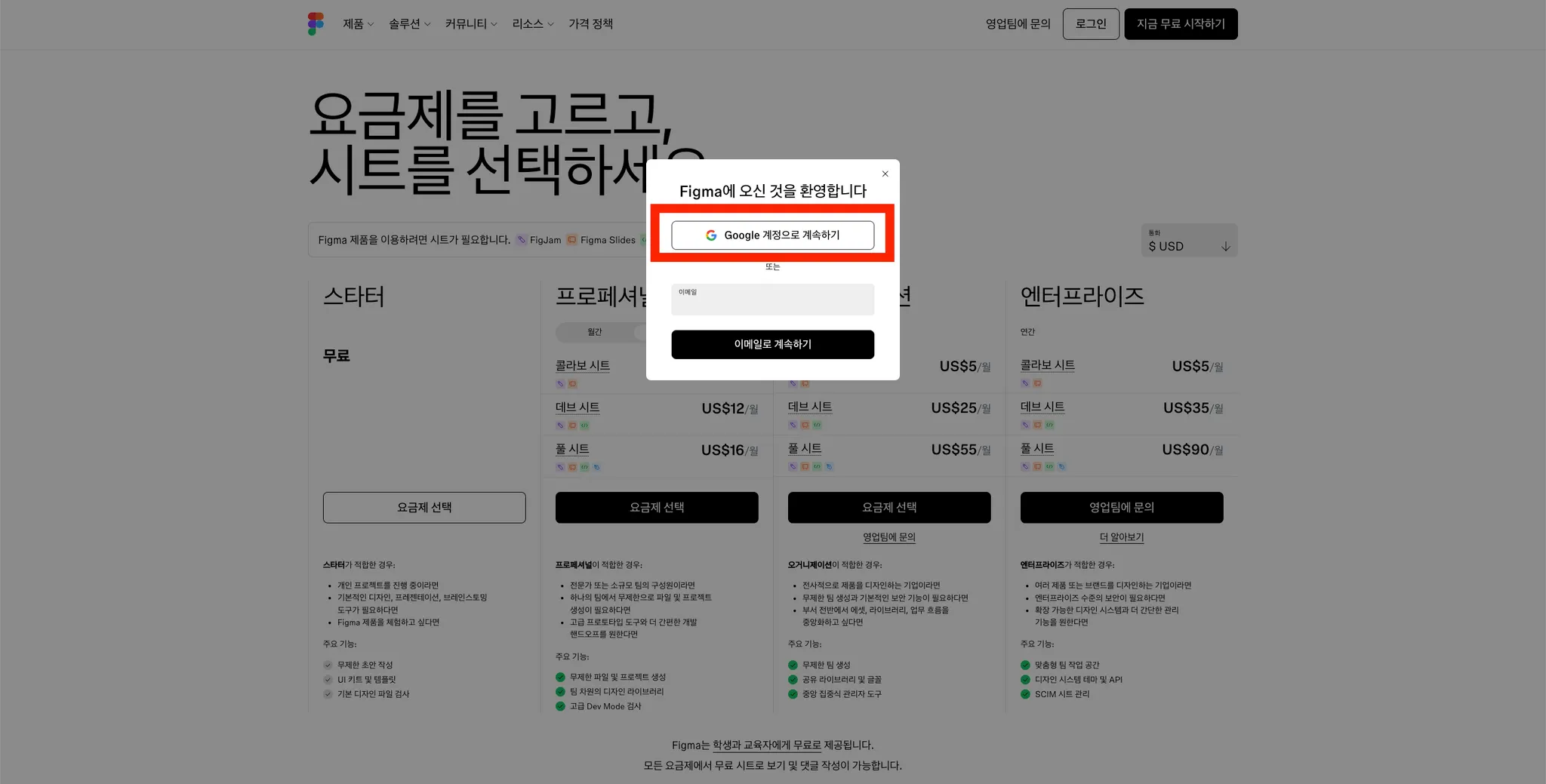The height and width of the screenshot is (784, 1546).
Task: Click the '고급 Dev Mode 검사' feature text
Action: [x=605, y=706]
